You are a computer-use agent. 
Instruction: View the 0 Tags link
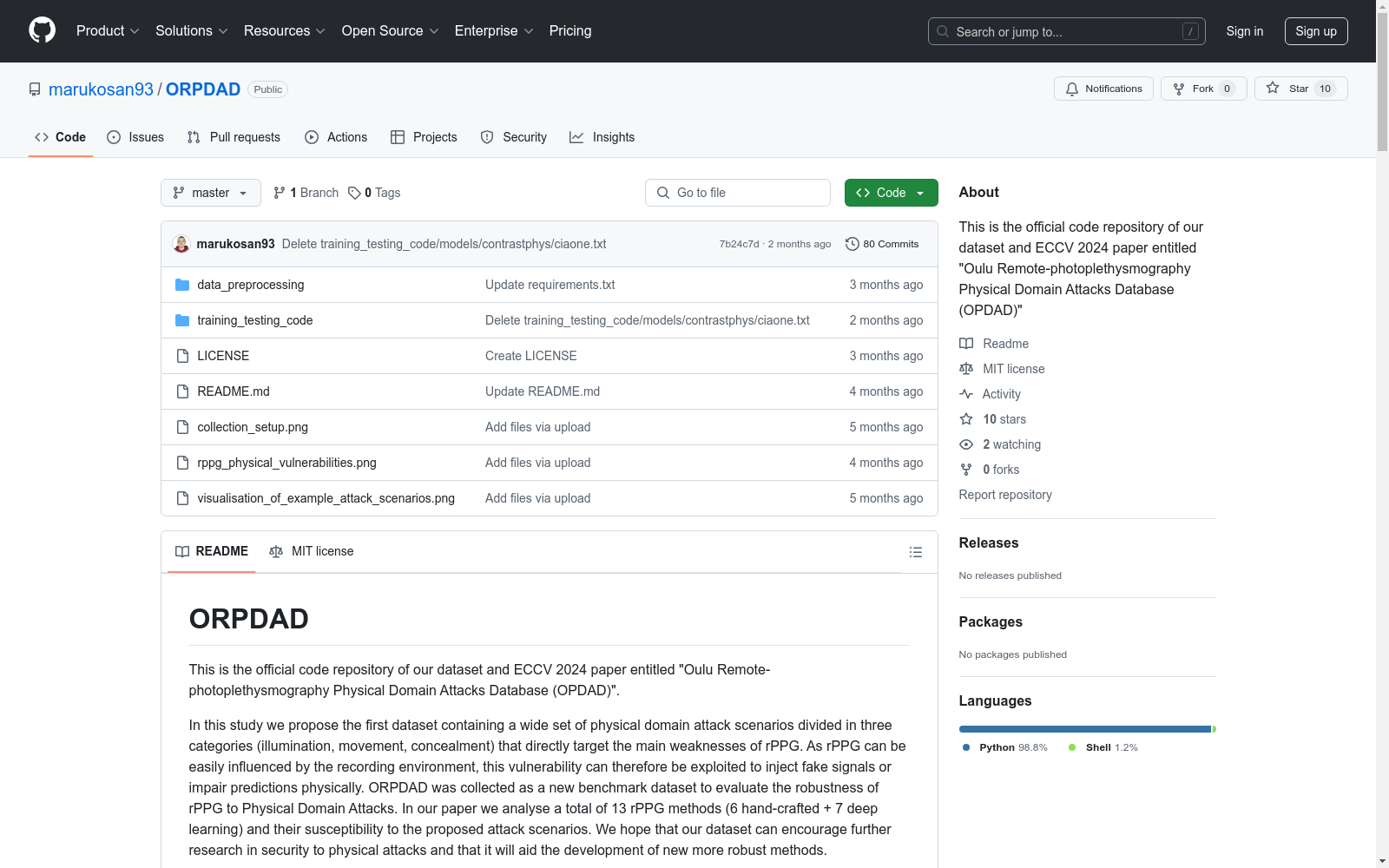[x=374, y=193]
